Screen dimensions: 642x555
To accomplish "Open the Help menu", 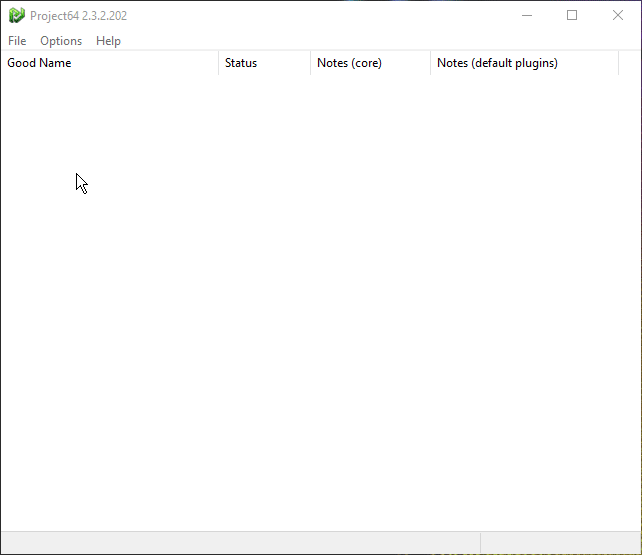I will pos(108,41).
